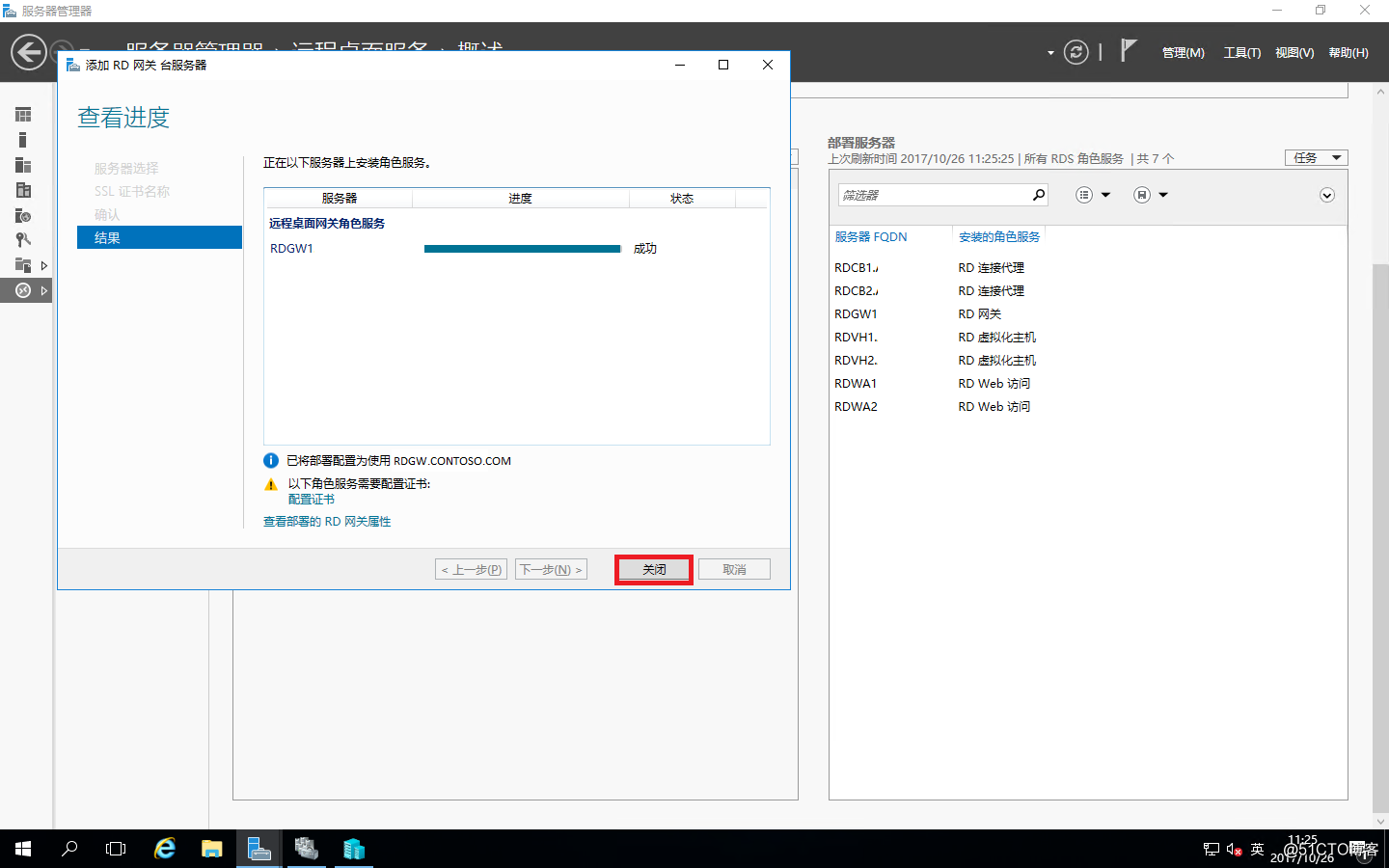This screenshot has height=868, width=1389.
Task: Click the 成功 status text for RDGW1
Action: click(645, 249)
